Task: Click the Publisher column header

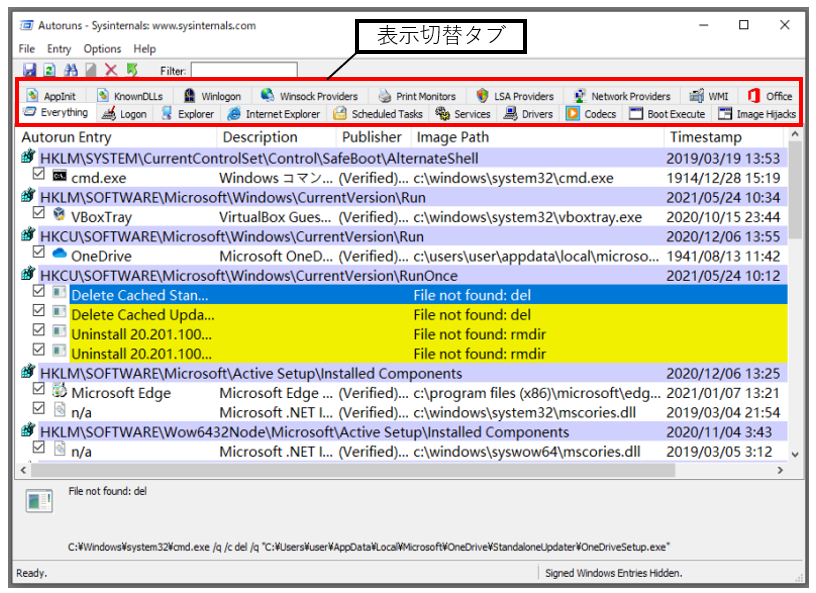Action: point(372,137)
